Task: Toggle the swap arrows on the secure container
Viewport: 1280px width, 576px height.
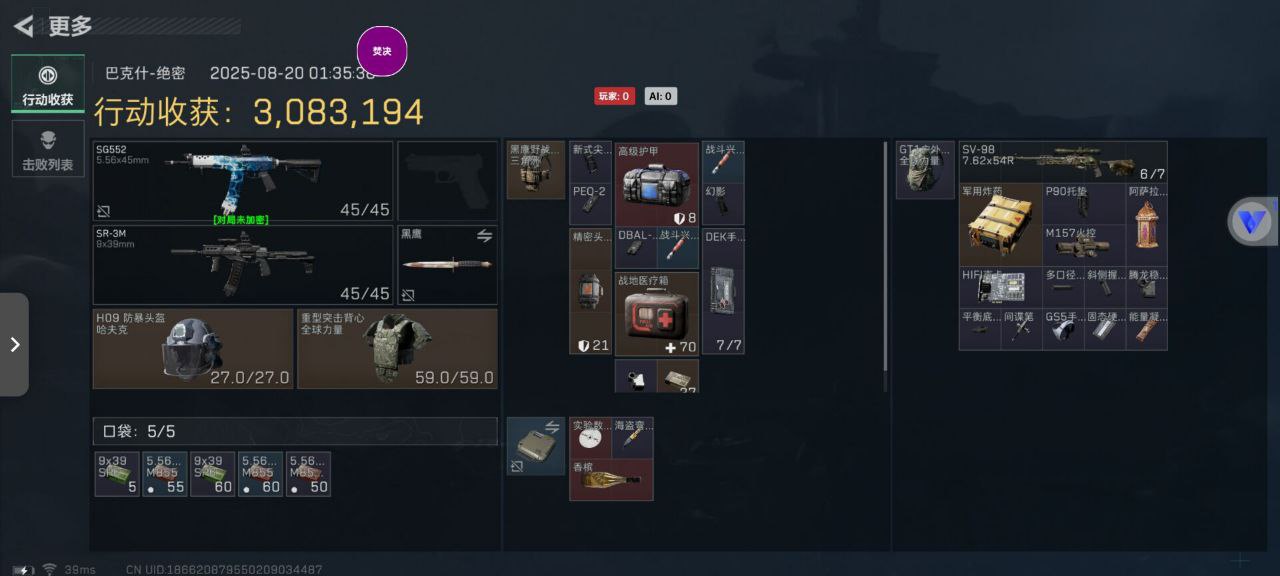Action: 552,427
